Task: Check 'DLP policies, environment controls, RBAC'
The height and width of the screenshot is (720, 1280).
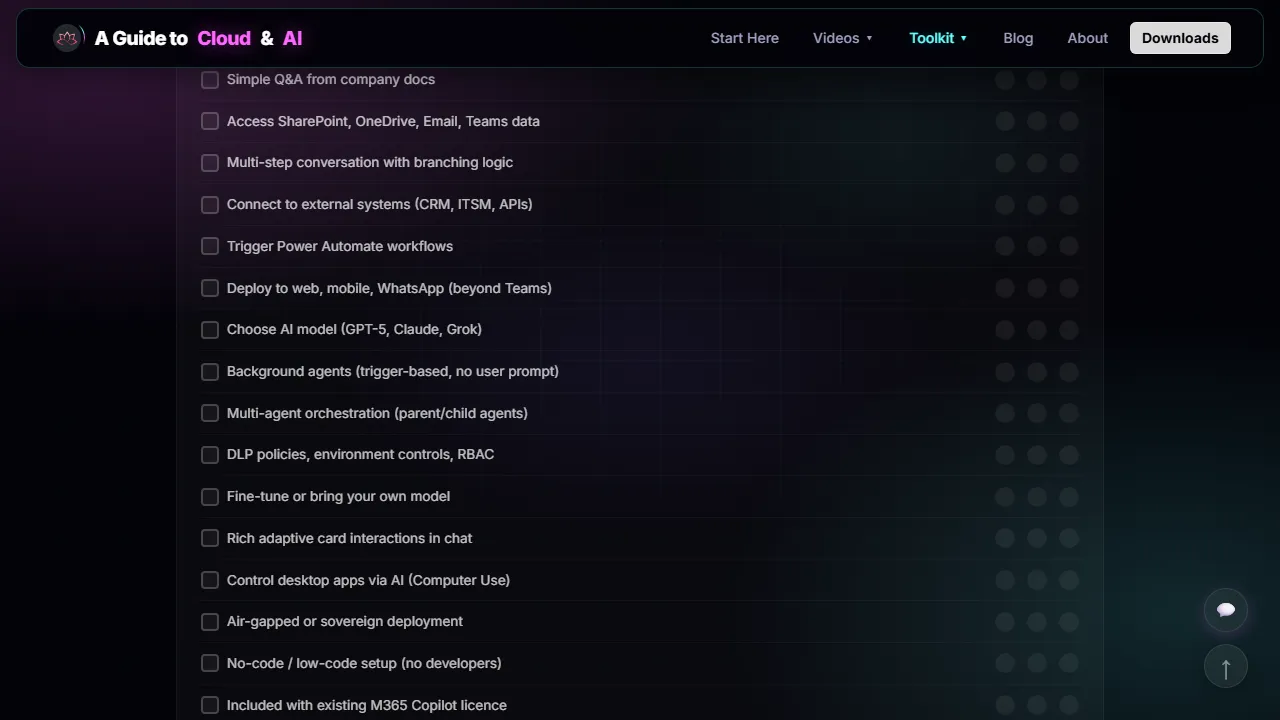Action: tap(210, 455)
